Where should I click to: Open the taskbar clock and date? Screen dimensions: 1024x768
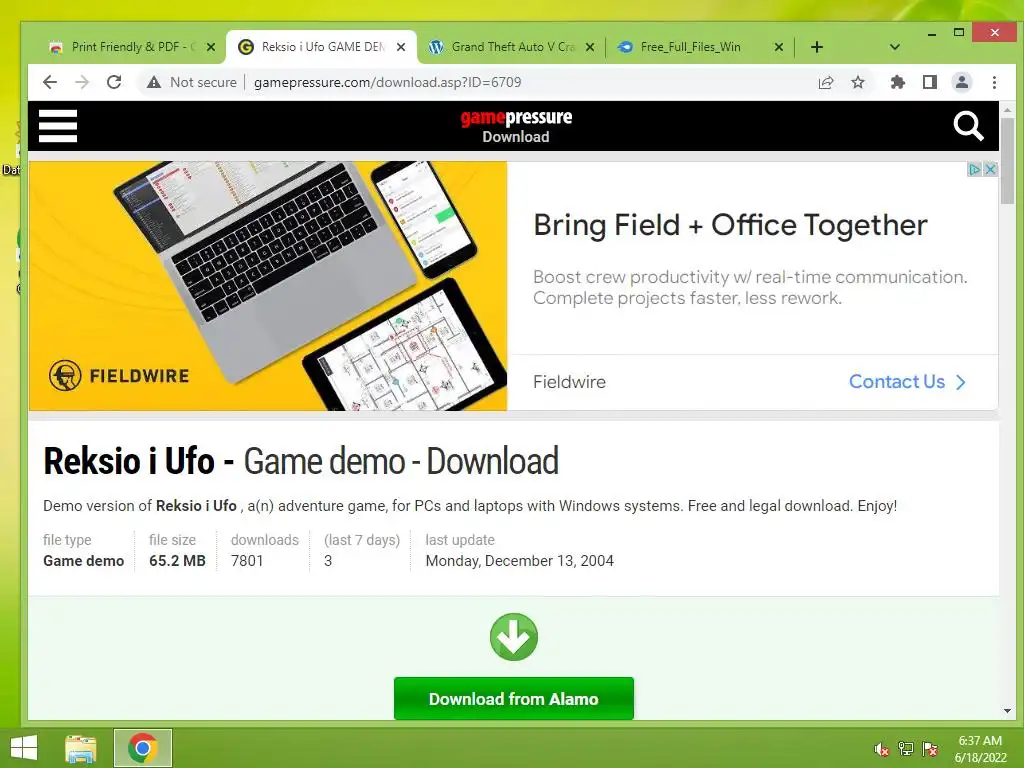coord(980,749)
